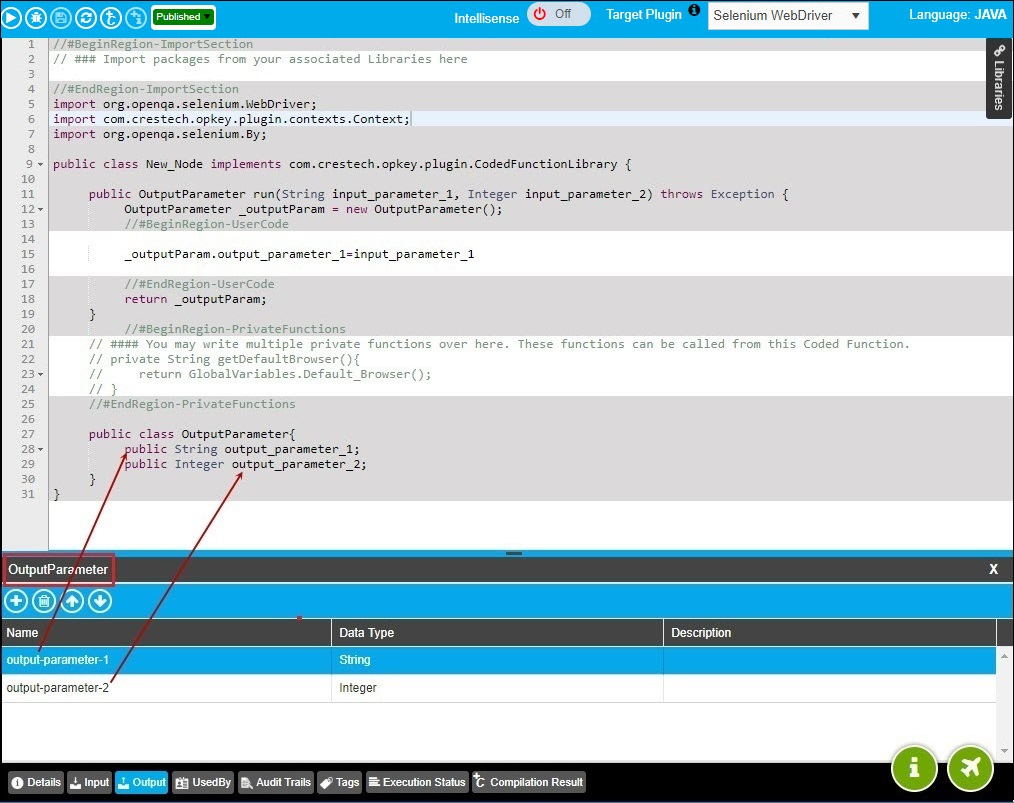1014x803 pixels.
Task: Click the 'import org.openqa.selenium.By;' line
Action: coord(160,134)
